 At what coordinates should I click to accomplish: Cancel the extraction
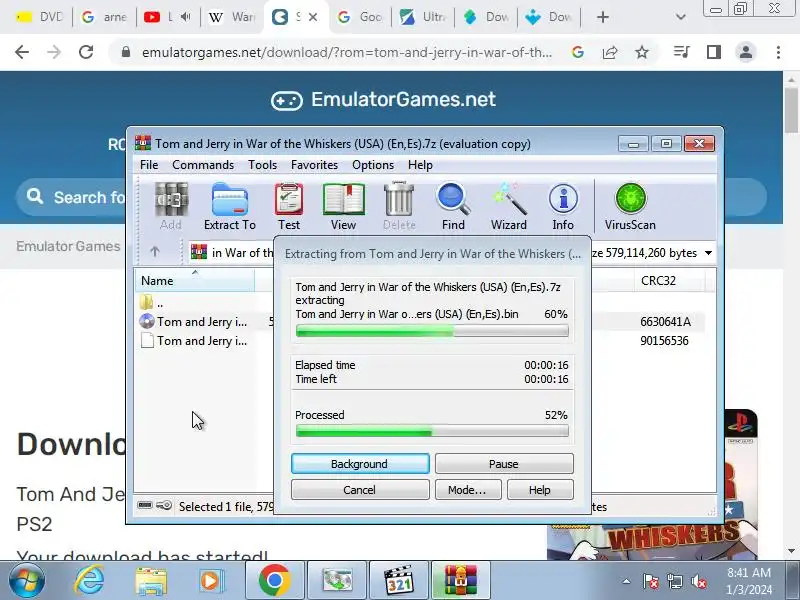coord(360,490)
